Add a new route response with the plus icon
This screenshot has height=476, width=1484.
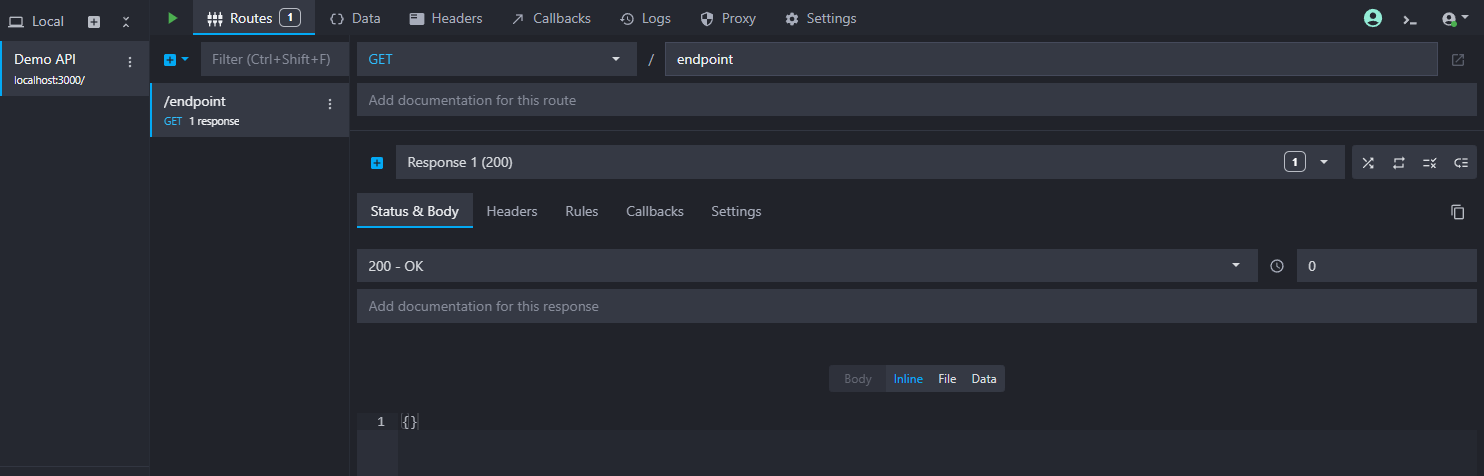[x=377, y=163]
